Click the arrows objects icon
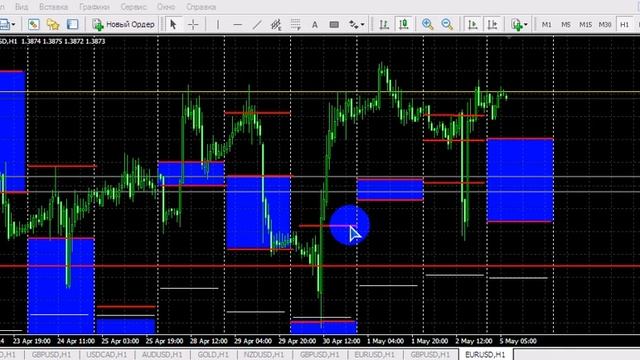This screenshot has width=640, height=360. point(353,24)
